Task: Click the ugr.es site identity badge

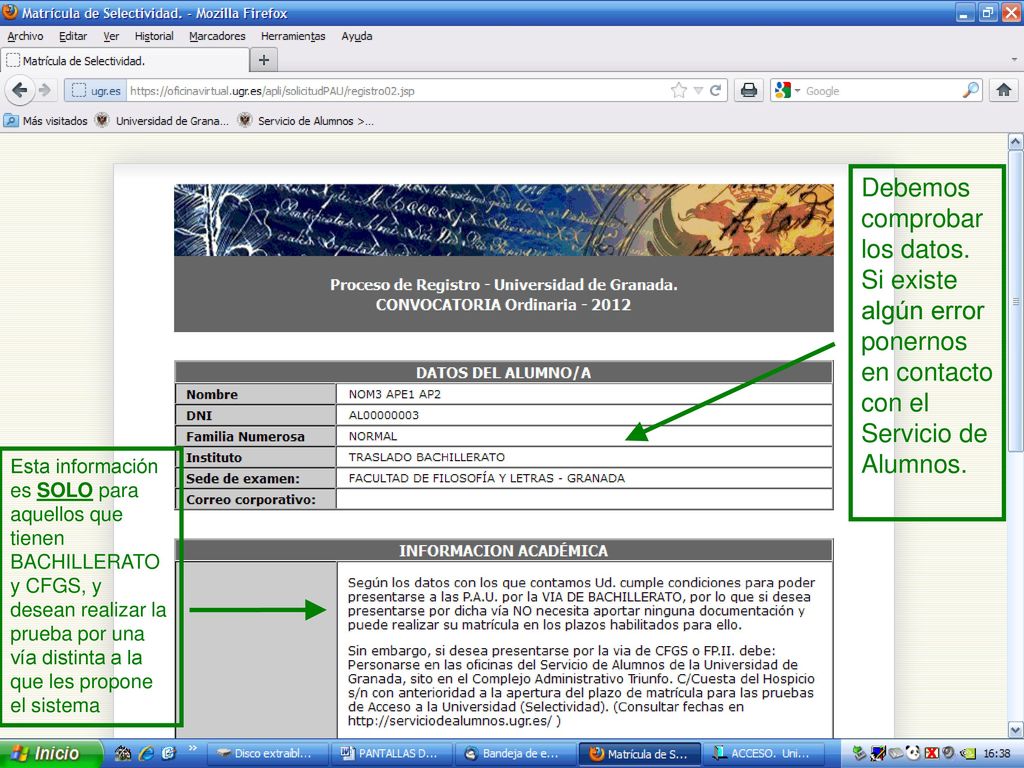Action: tap(96, 91)
